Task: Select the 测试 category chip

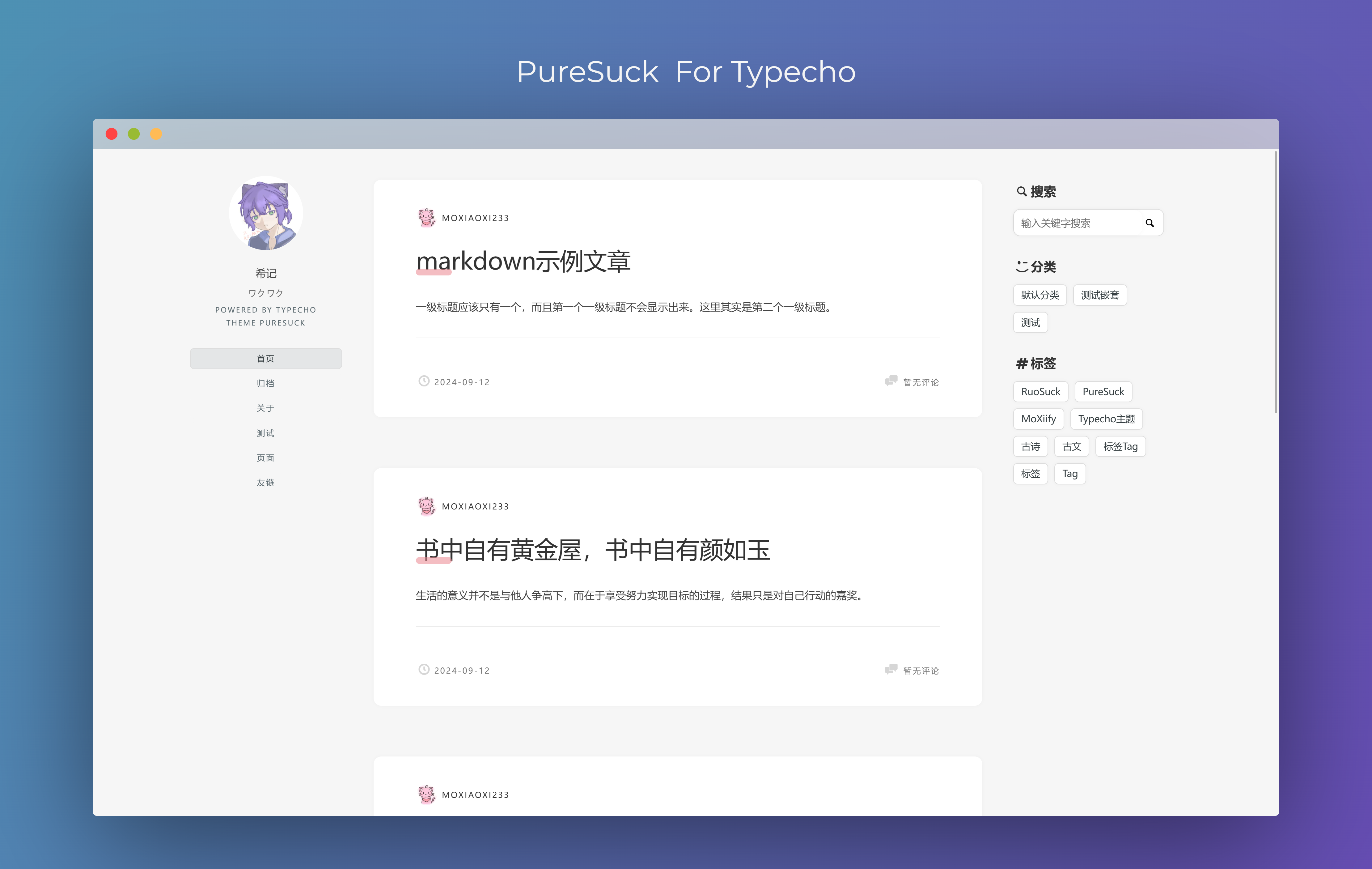Action: click(x=1030, y=322)
